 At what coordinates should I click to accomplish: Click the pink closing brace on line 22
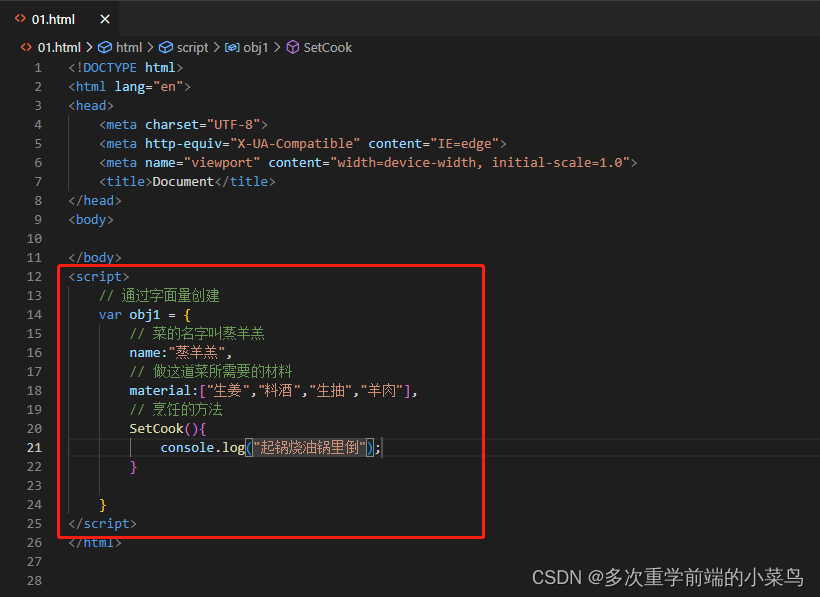(x=133, y=467)
